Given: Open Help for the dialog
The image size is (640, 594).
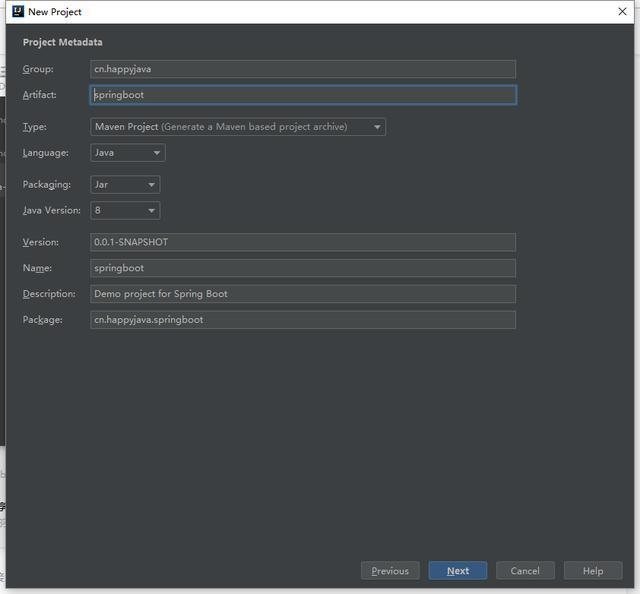Looking at the screenshot, I should tap(593, 571).
